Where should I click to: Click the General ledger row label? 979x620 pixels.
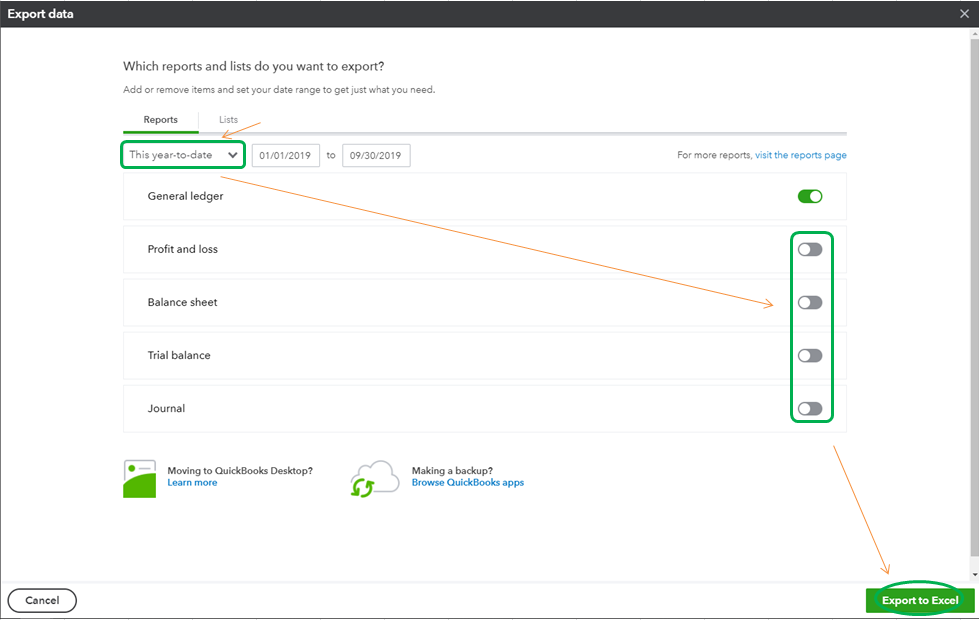(185, 196)
